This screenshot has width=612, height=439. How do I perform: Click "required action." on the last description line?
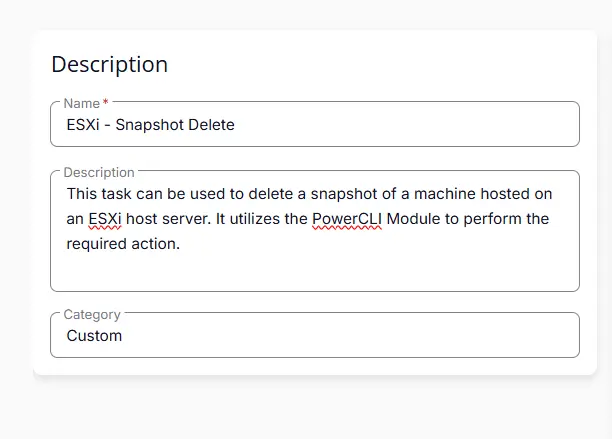123,244
